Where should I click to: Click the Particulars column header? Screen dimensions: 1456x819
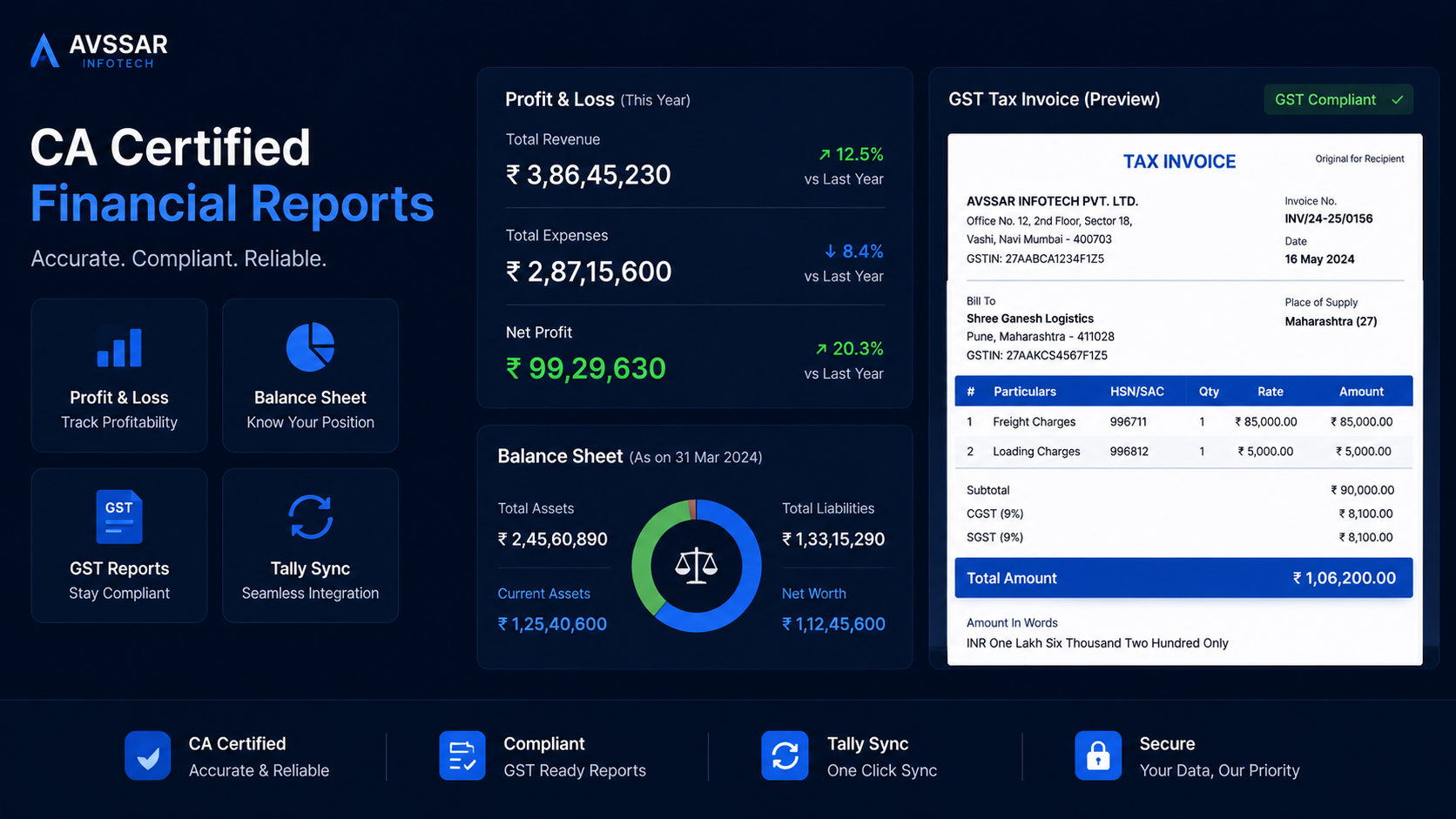[x=1025, y=392]
